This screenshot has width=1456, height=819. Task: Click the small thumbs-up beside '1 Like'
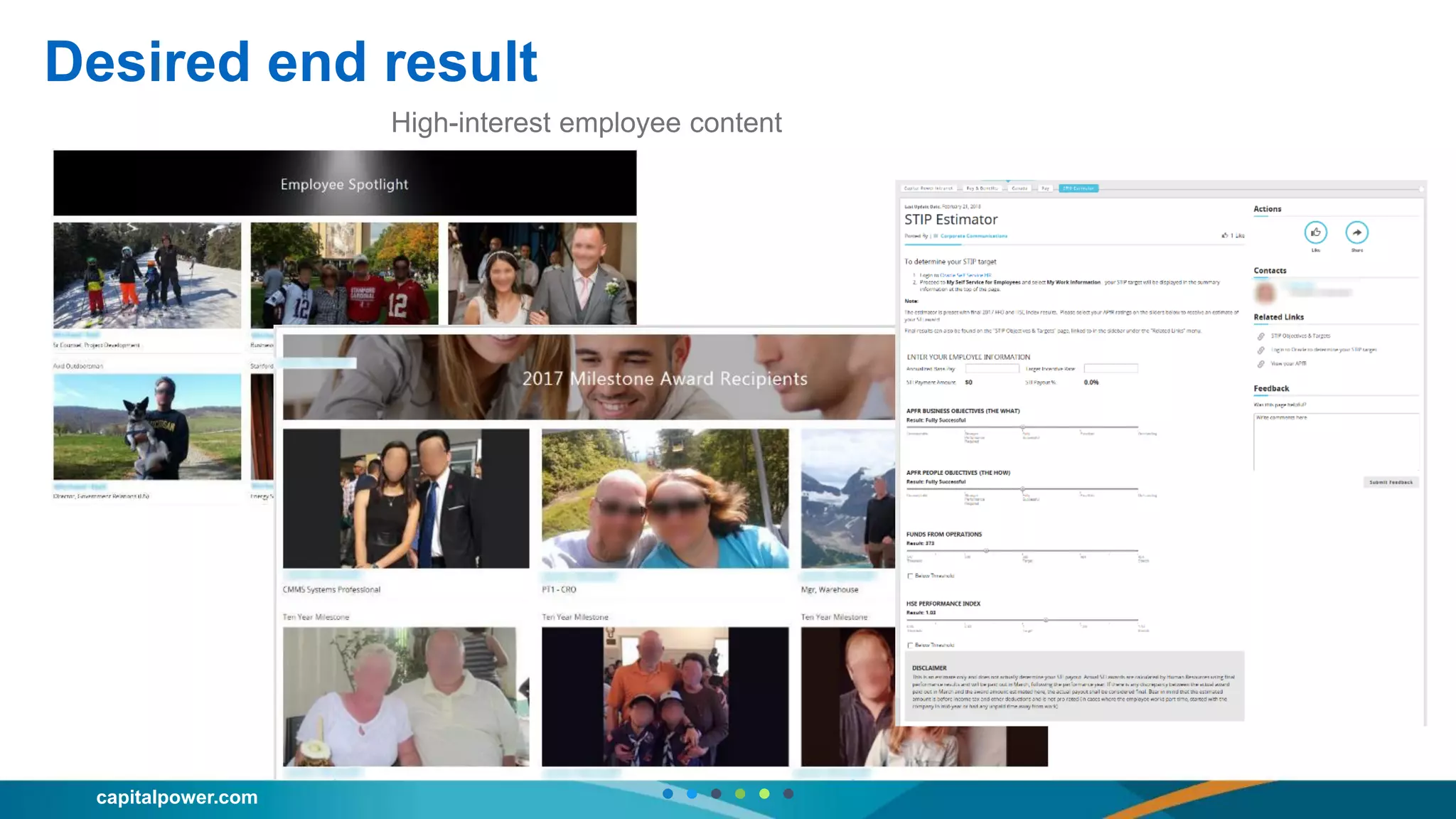tap(1224, 235)
